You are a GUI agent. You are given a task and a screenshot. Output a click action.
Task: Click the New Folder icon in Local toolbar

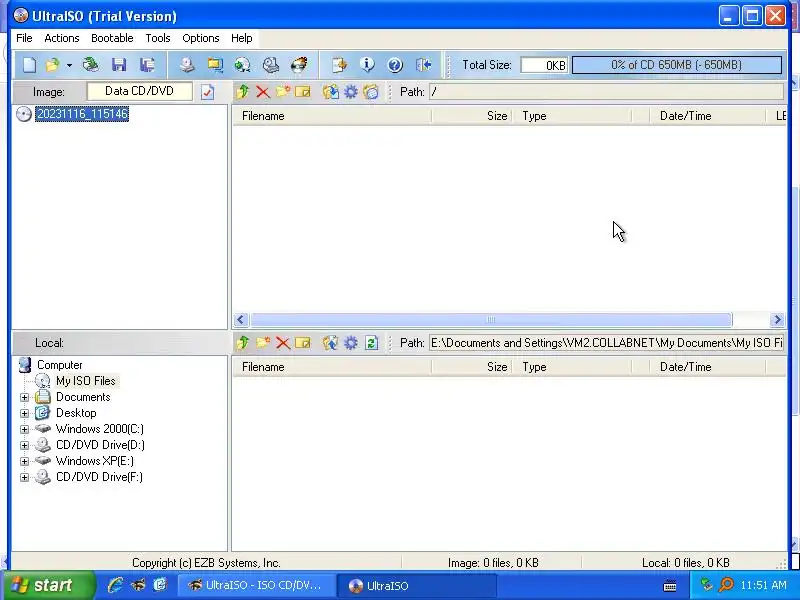pyautogui.click(x=263, y=343)
